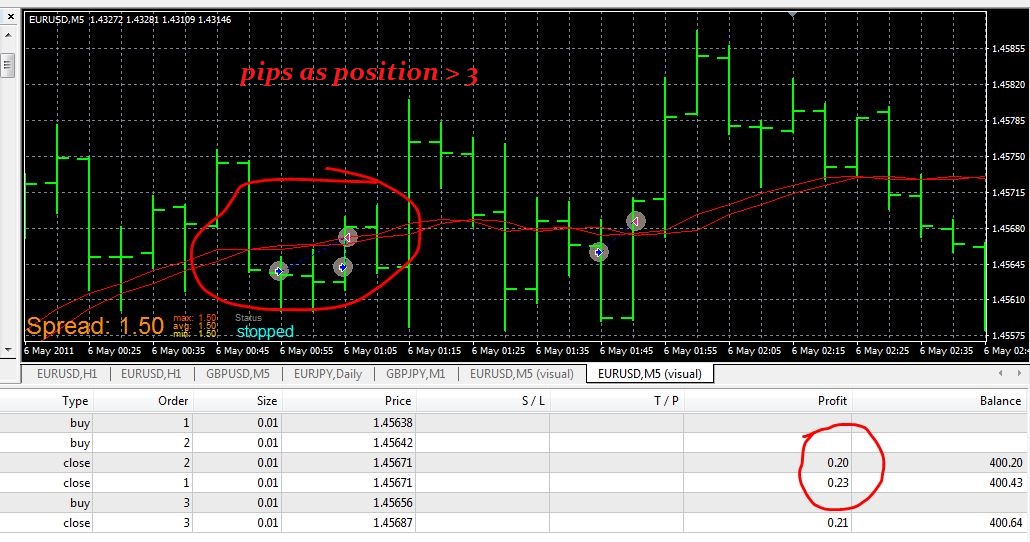Select the price cell 1.45687

[x=393, y=523]
